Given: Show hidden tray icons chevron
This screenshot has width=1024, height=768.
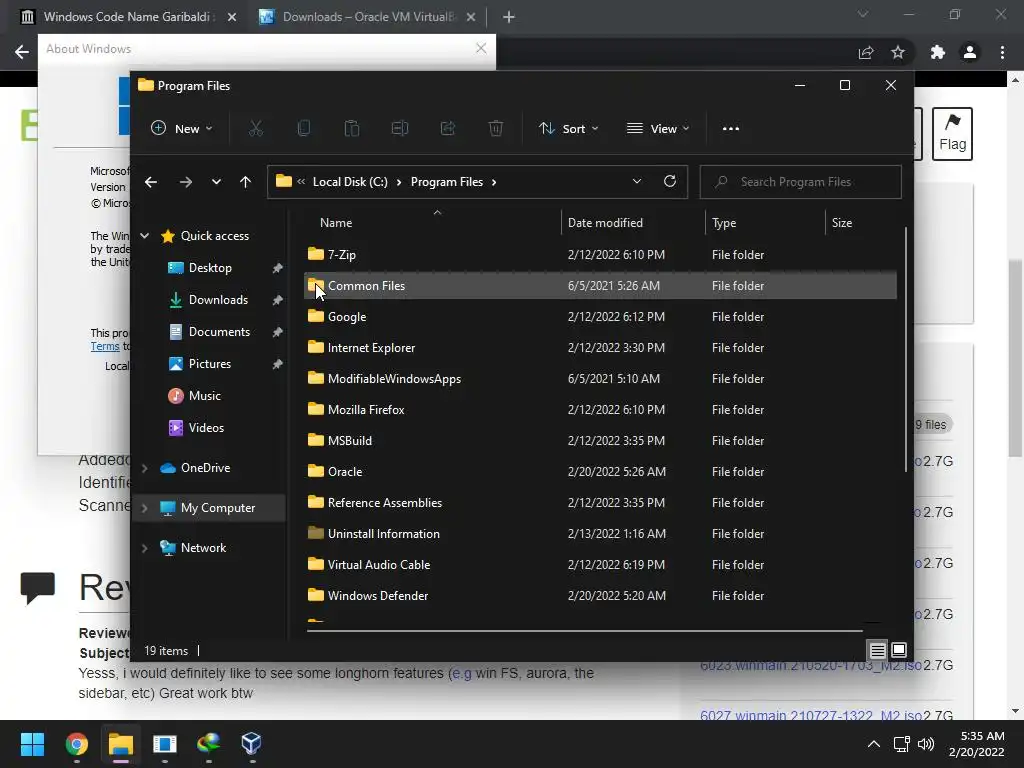Looking at the screenshot, I should [874, 744].
